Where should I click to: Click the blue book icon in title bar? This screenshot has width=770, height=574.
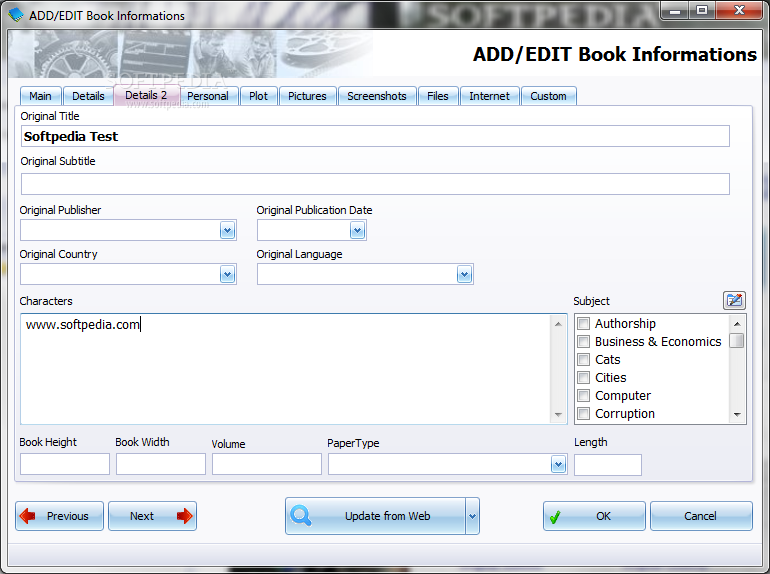tap(16, 14)
